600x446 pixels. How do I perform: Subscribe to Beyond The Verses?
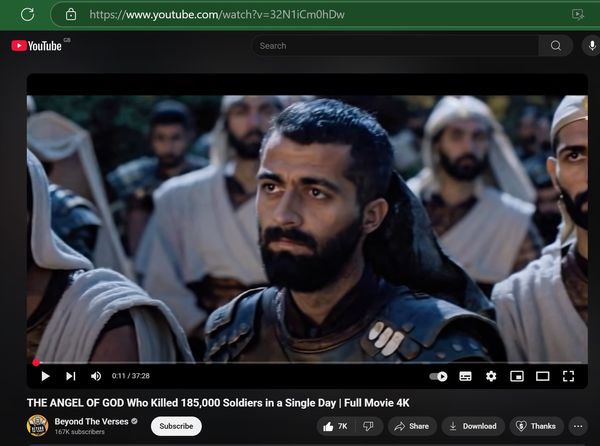point(176,426)
